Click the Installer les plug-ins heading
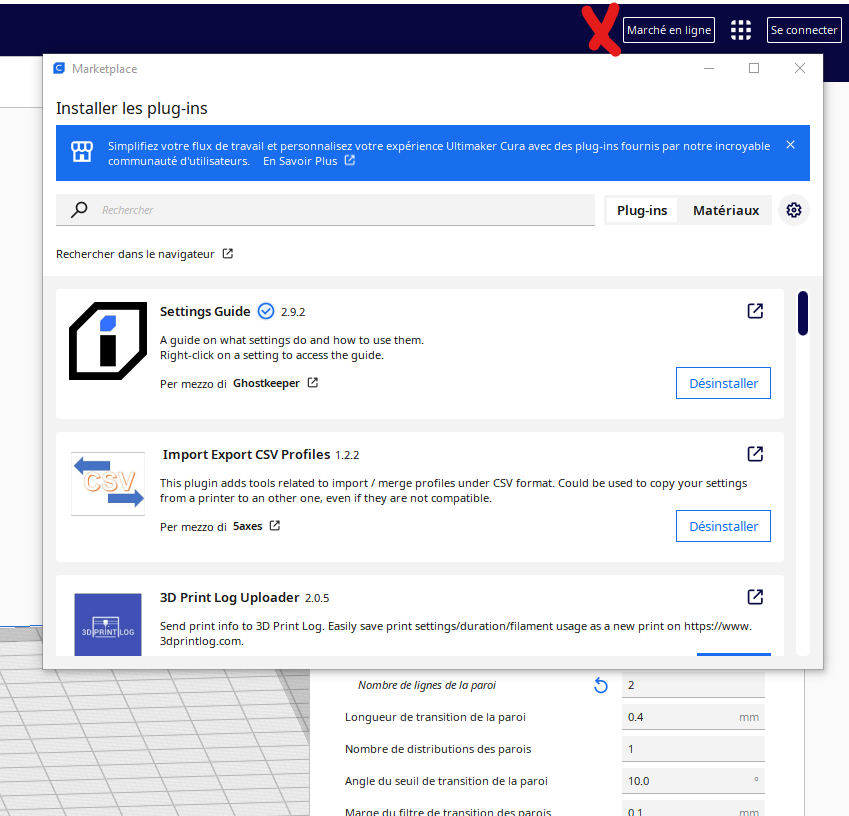This screenshot has width=849, height=816. [132, 108]
